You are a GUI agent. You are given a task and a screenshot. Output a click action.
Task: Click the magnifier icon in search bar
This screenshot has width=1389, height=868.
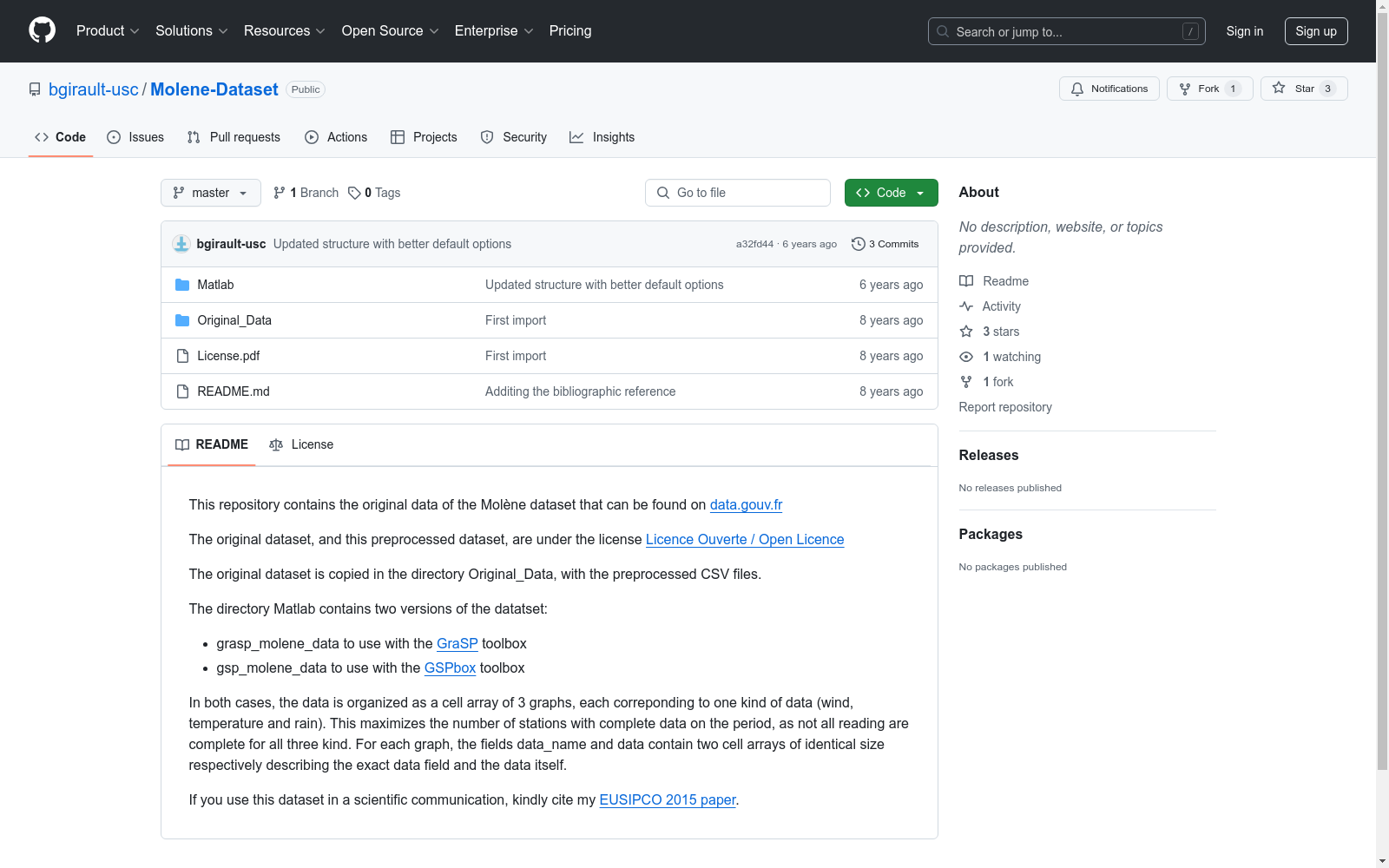point(943,31)
